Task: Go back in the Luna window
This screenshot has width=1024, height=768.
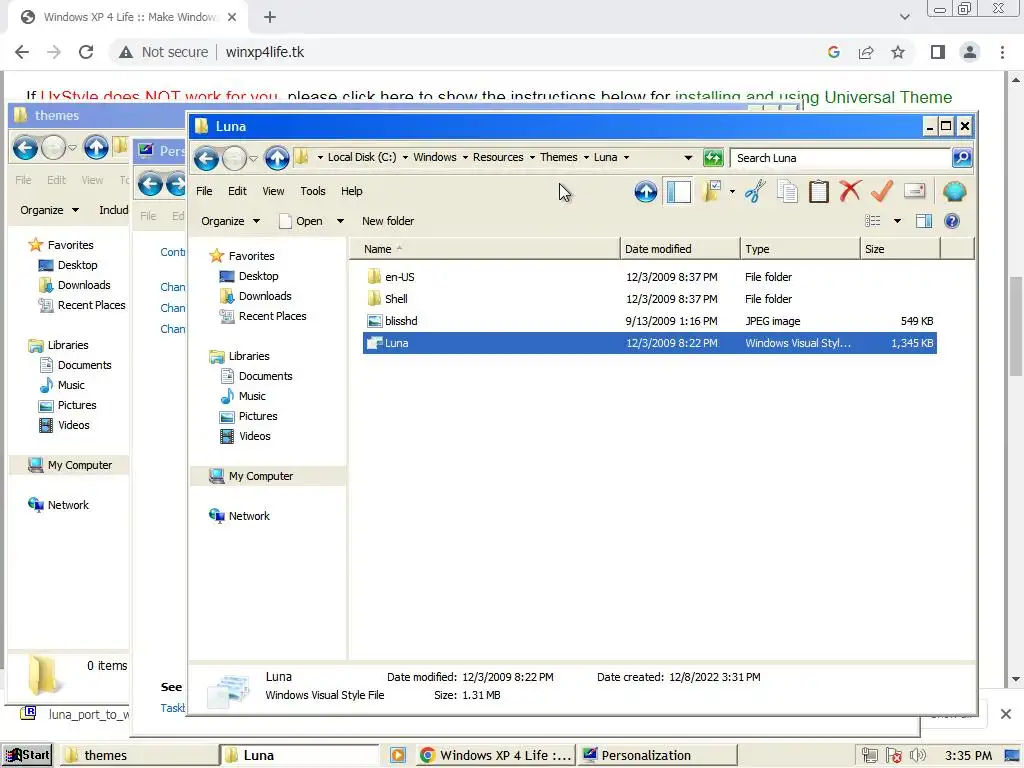Action: pyautogui.click(x=206, y=158)
